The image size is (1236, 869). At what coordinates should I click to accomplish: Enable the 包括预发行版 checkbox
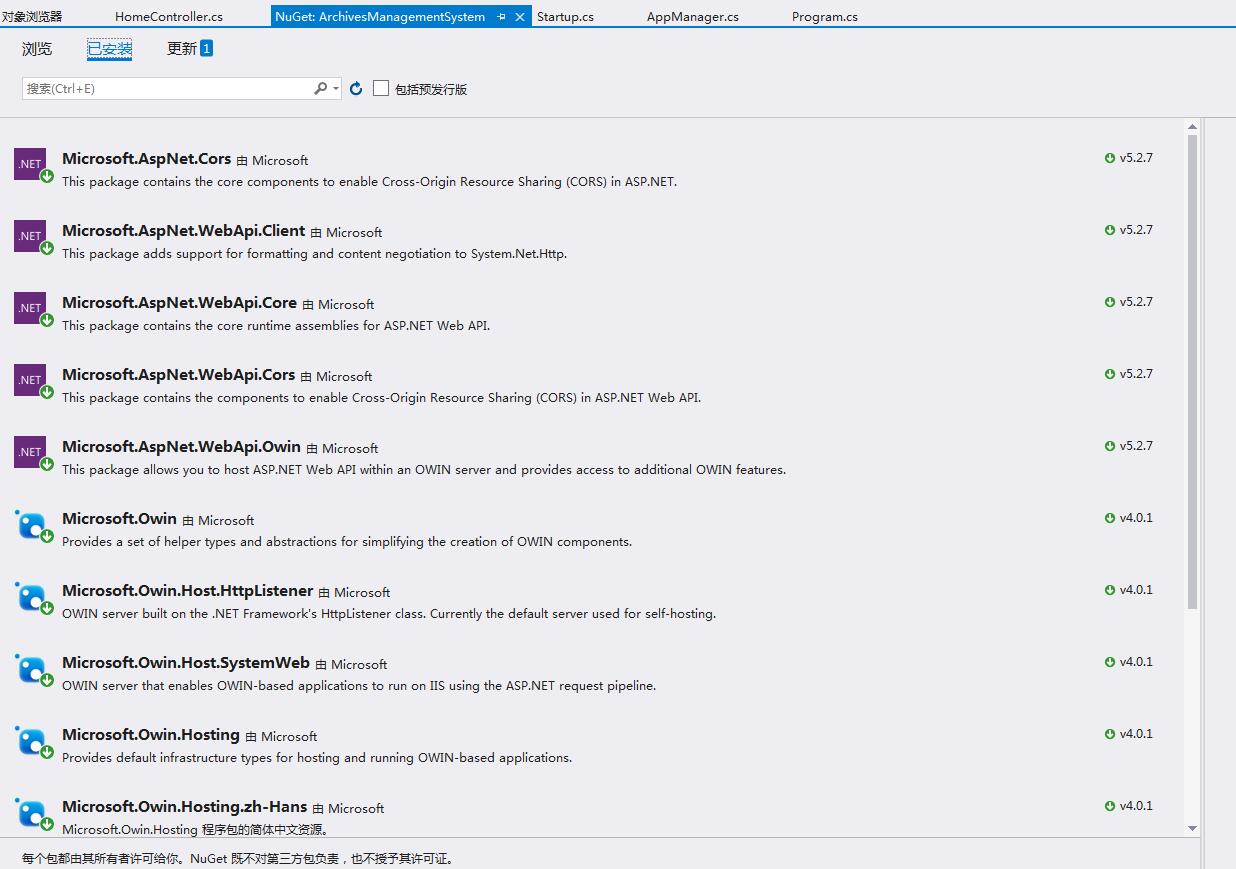point(381,89)
